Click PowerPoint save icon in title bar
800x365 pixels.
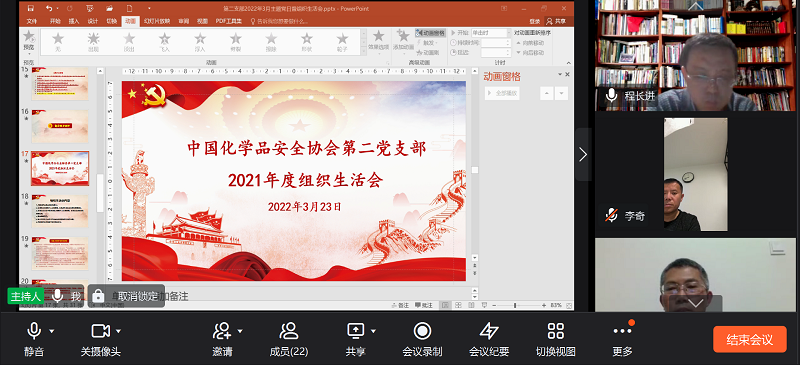(x=31, y=8)
